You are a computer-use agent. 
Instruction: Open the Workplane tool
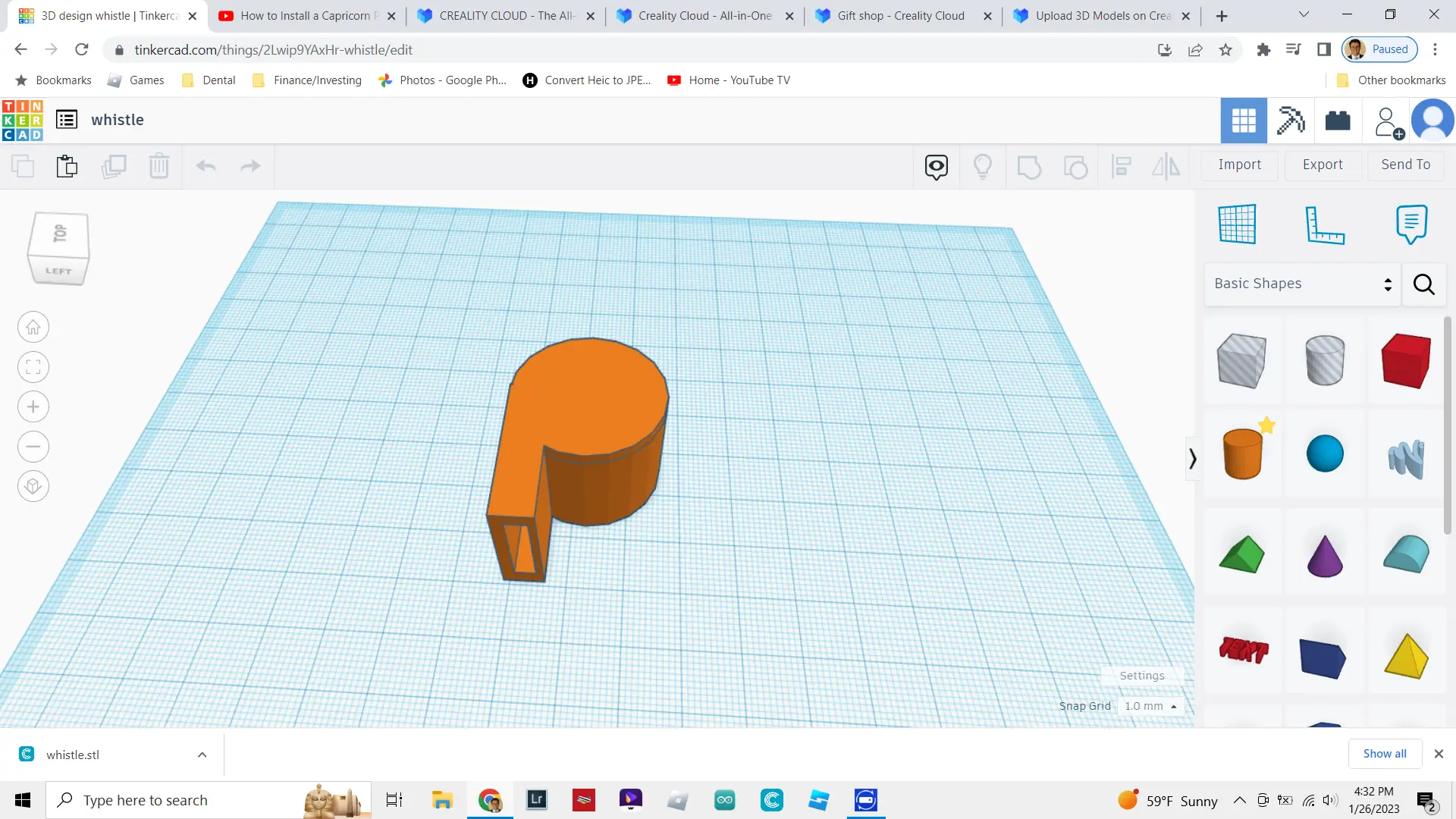(1237, 224)
